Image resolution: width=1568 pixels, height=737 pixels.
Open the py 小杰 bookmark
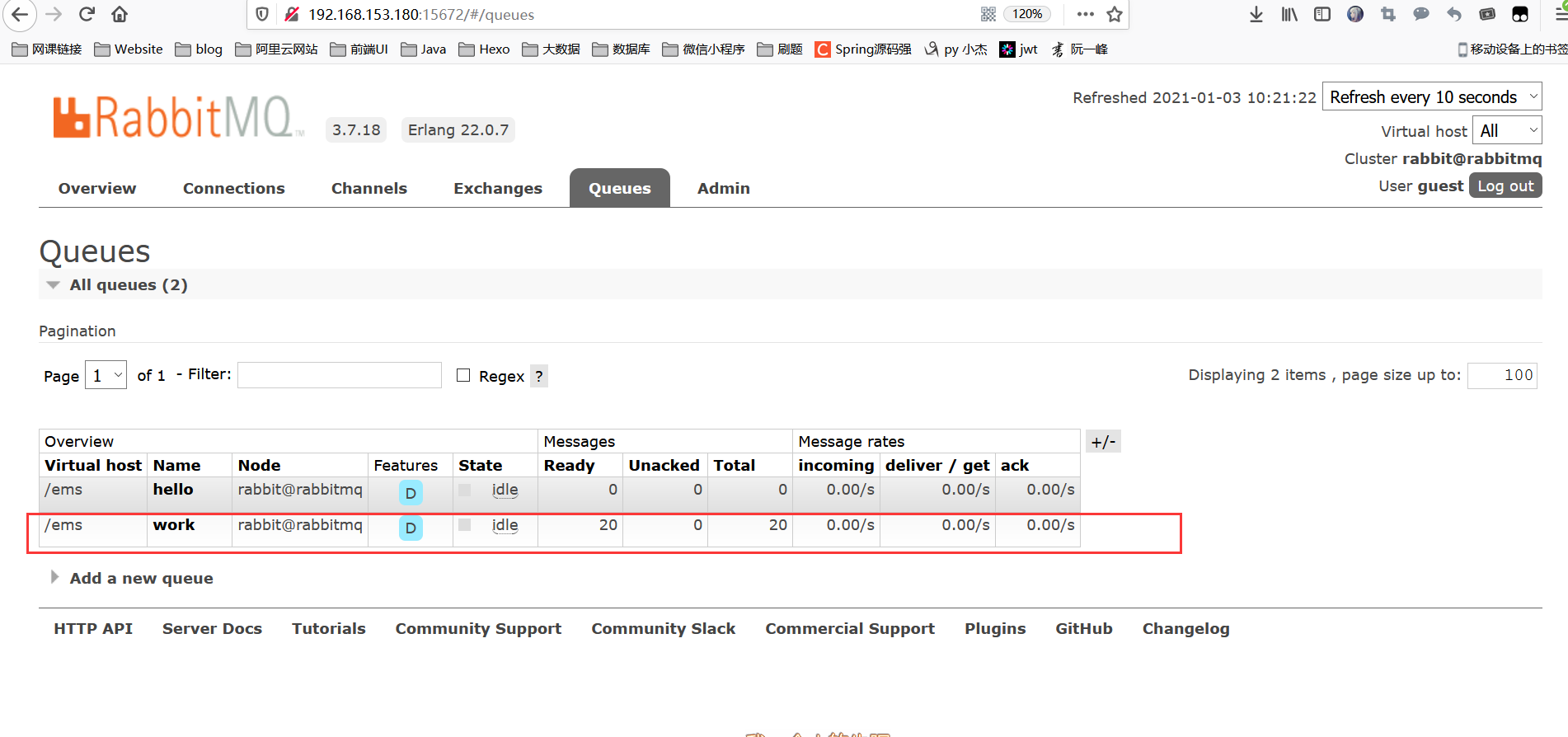pos(955,49)
